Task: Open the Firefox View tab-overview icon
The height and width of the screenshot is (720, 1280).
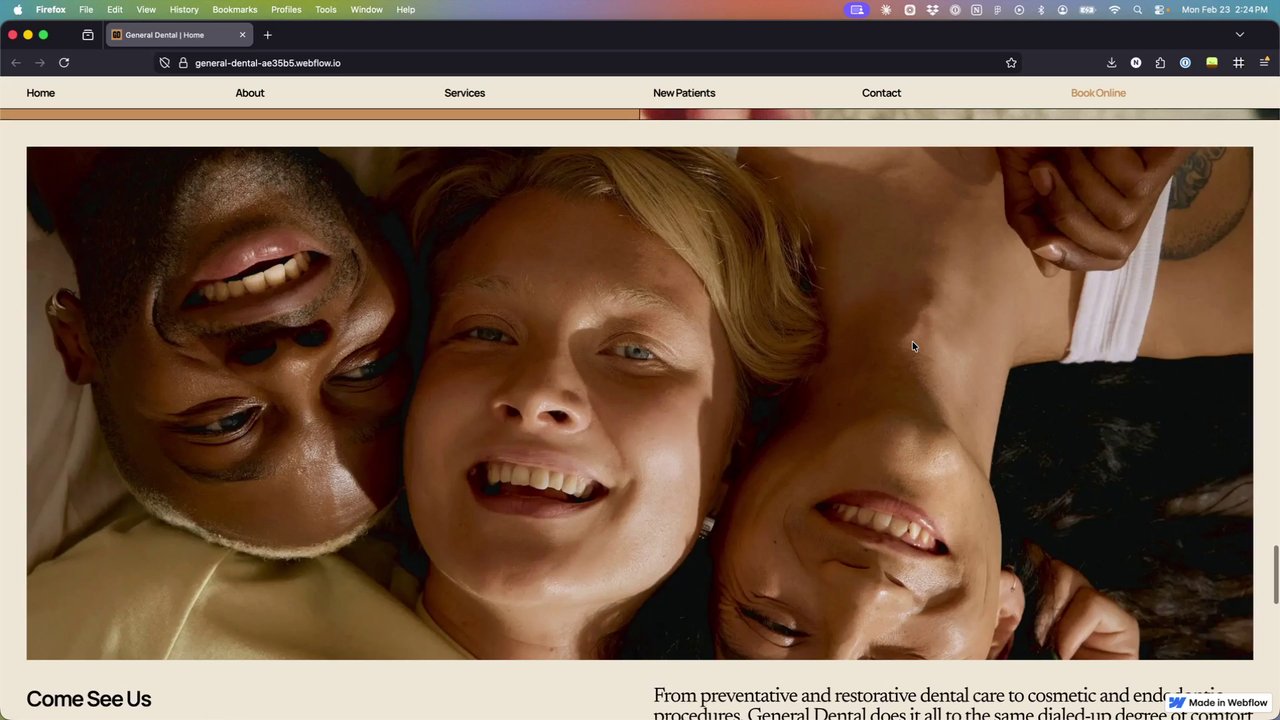Action: (x=88, y=35)
